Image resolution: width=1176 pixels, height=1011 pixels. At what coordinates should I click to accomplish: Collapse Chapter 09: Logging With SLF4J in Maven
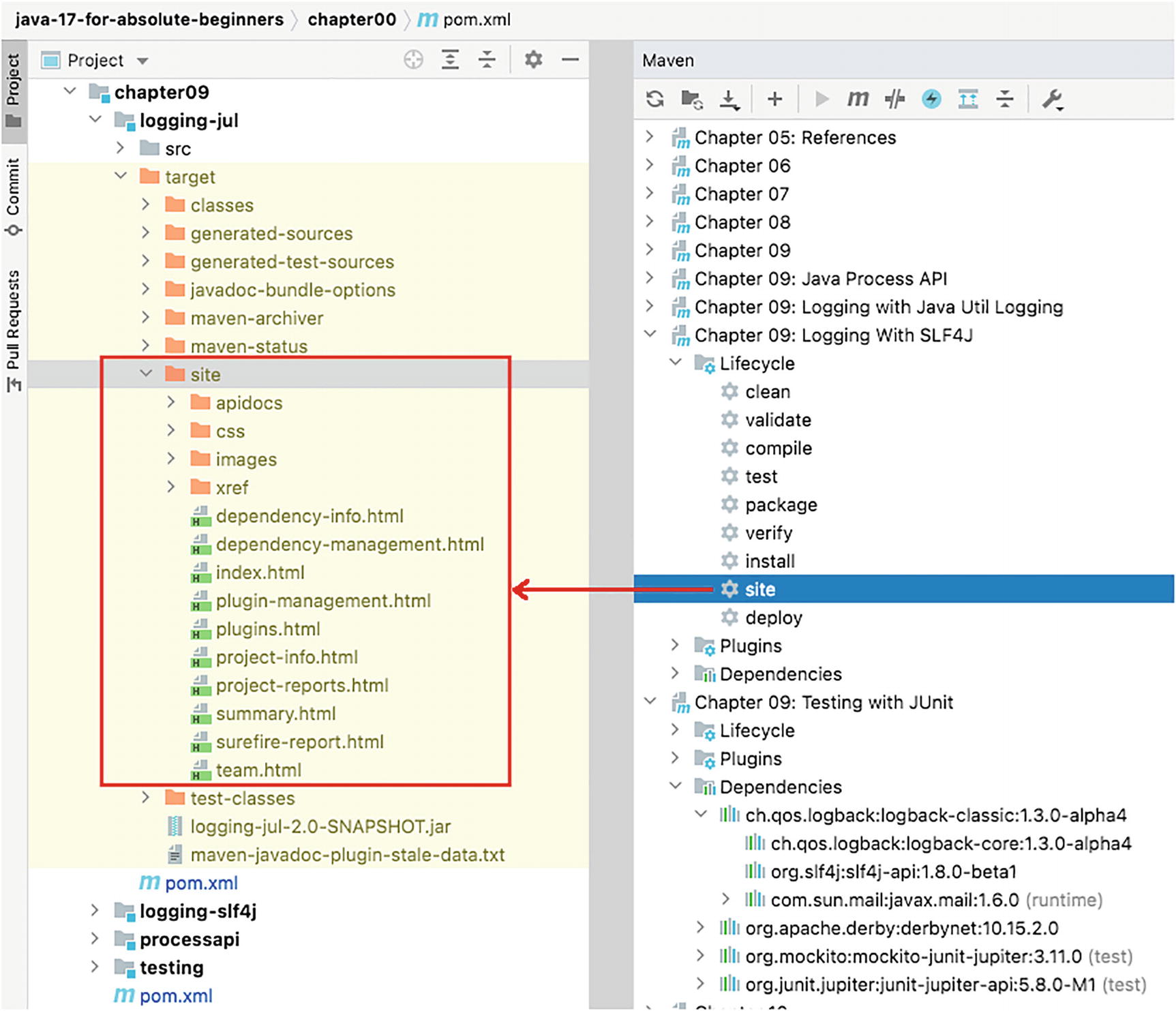pos(650,334)
